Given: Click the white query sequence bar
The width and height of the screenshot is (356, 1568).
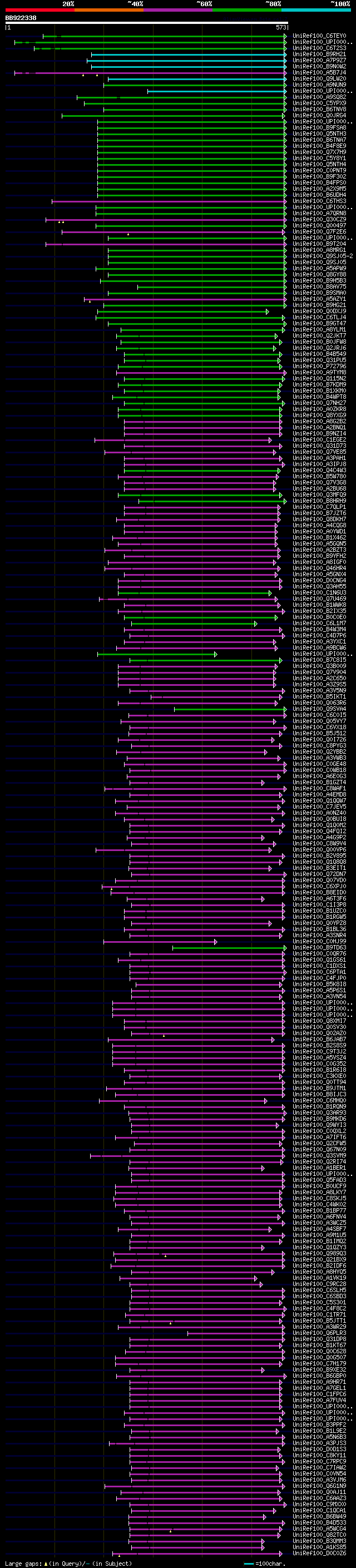Looking at the screenshot, I should coord(147,23).
